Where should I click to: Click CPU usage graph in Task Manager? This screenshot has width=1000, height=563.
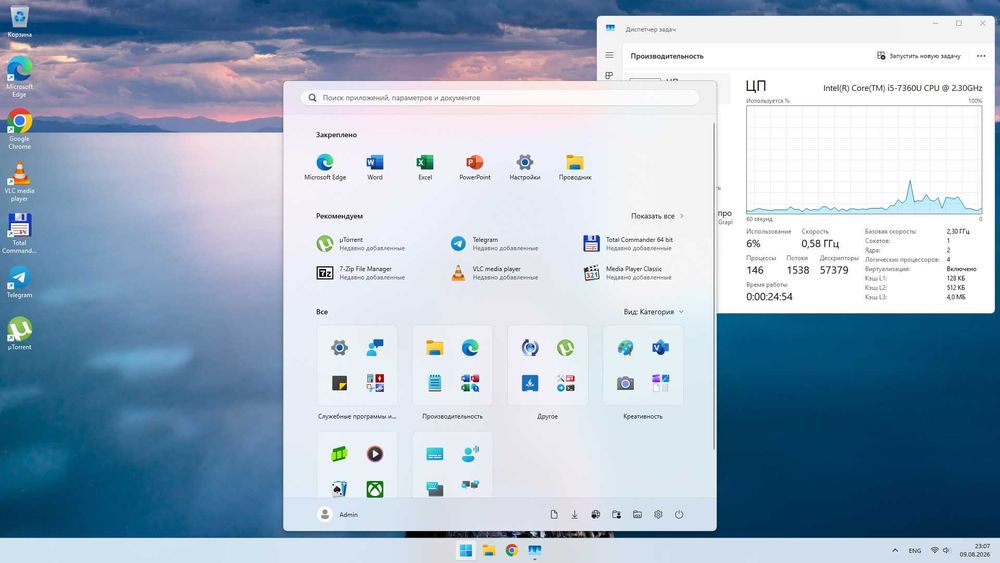click(x=864, y=159)
